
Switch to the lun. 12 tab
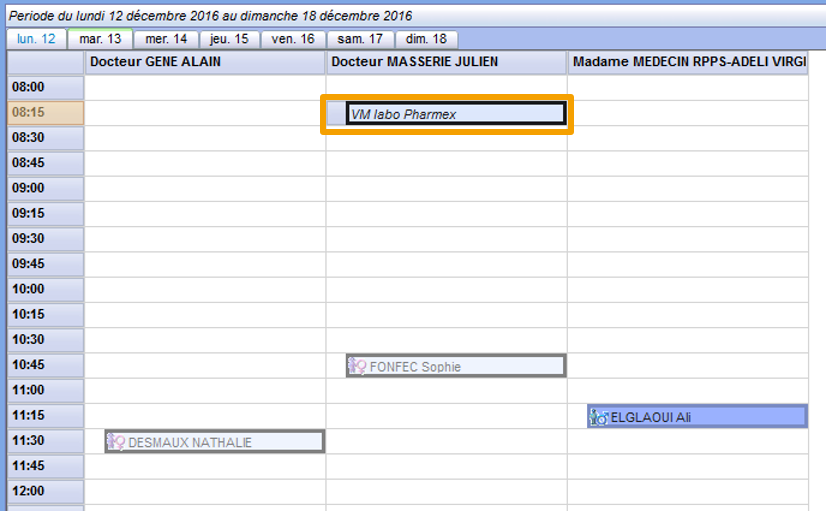pos(37,39)
